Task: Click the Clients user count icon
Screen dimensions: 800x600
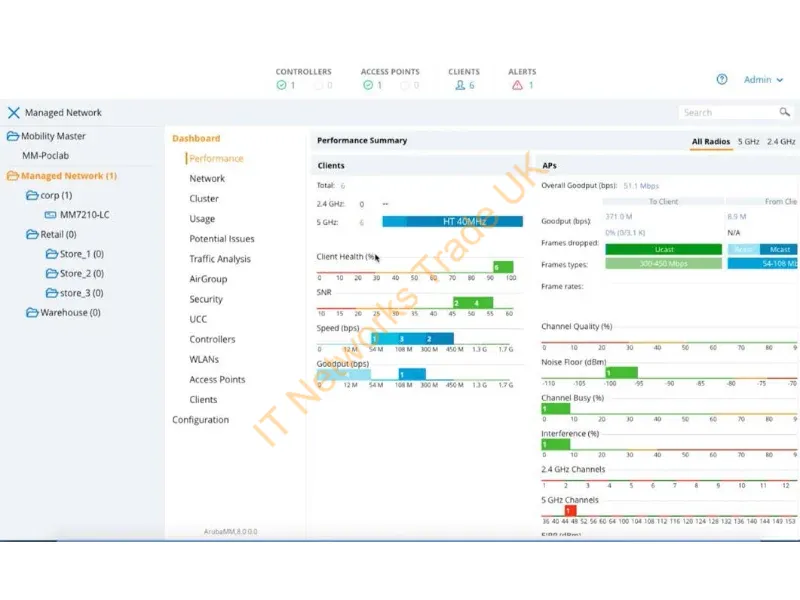Action: tap(460, 85)
